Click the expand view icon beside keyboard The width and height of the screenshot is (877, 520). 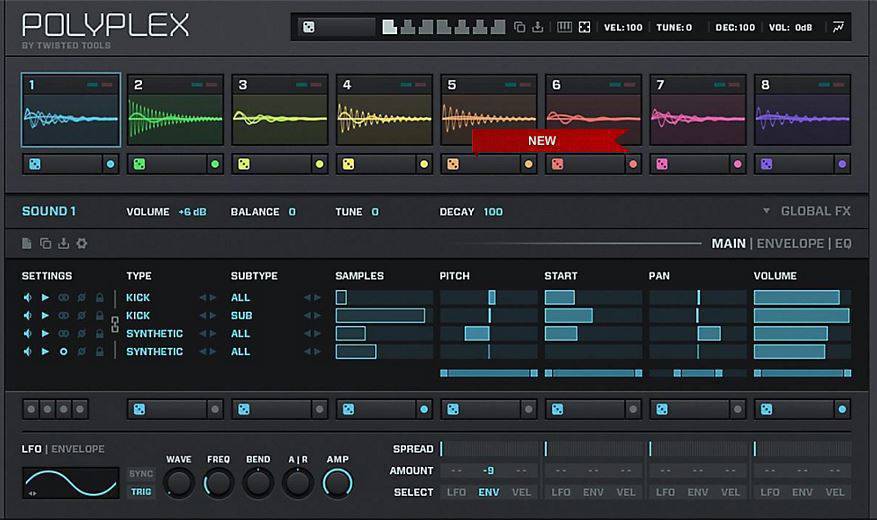pyautogui.click(x=584, y=27)
